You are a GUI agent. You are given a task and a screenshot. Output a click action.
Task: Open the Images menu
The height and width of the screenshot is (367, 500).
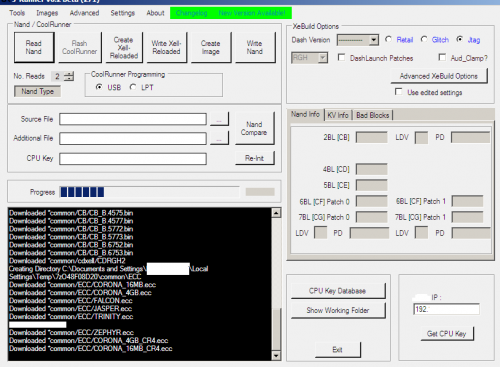[x=47, y=13]
